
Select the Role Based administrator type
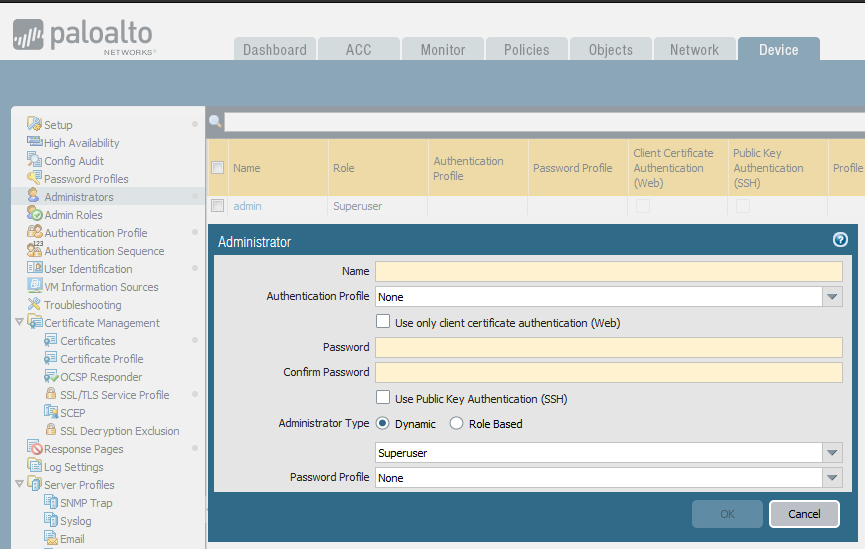(456, 423)
